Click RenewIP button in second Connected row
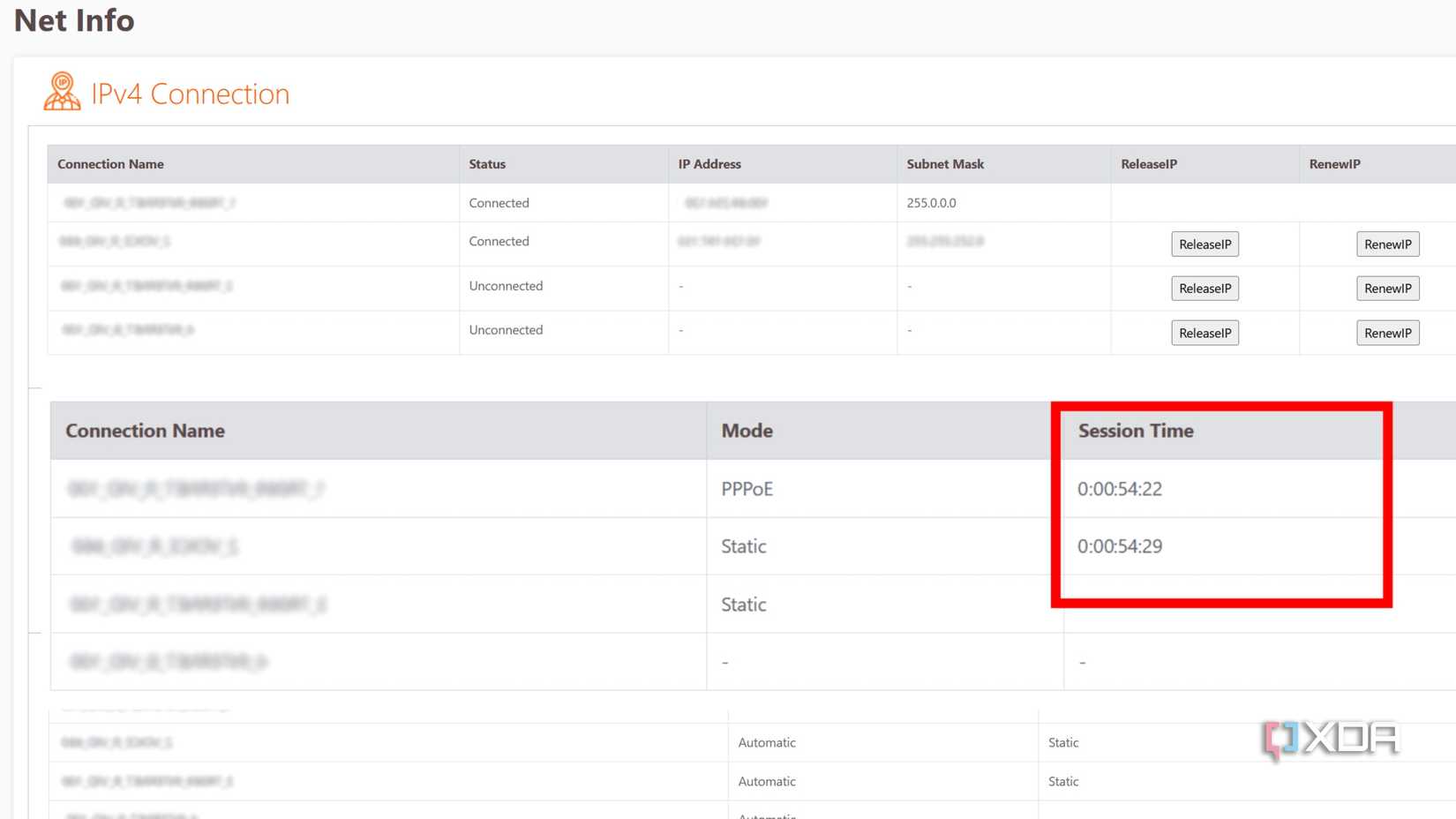The width and height of the screenshot is (1456, 819). [x=1387, y=244]
